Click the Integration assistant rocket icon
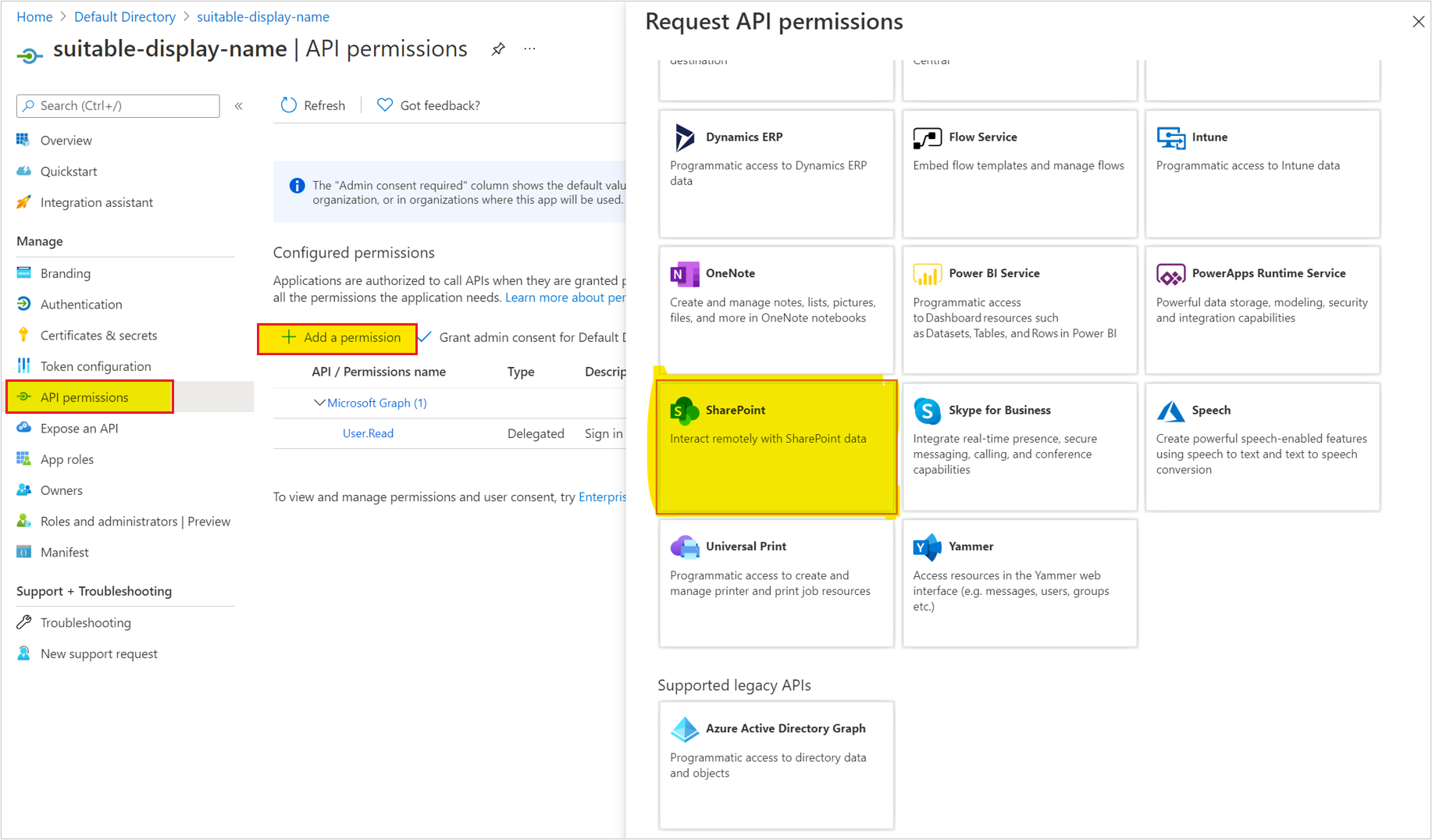Viewport: 1432px width, 840px height. pos(23,202)
